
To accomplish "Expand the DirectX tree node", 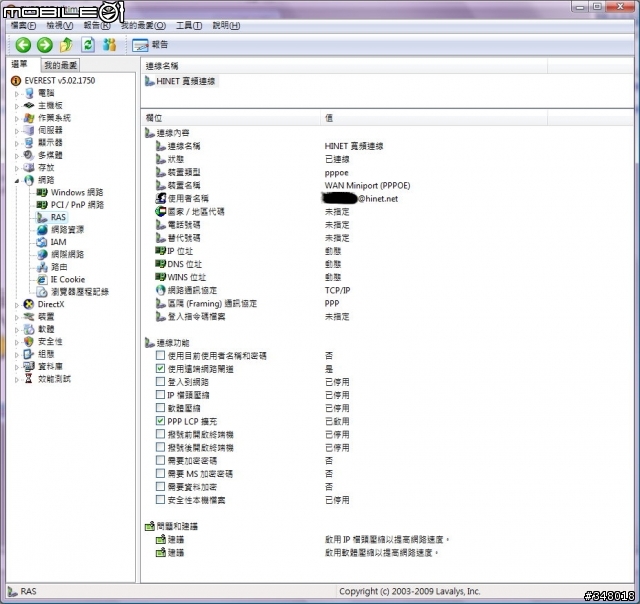I will [x=17, y=305].
